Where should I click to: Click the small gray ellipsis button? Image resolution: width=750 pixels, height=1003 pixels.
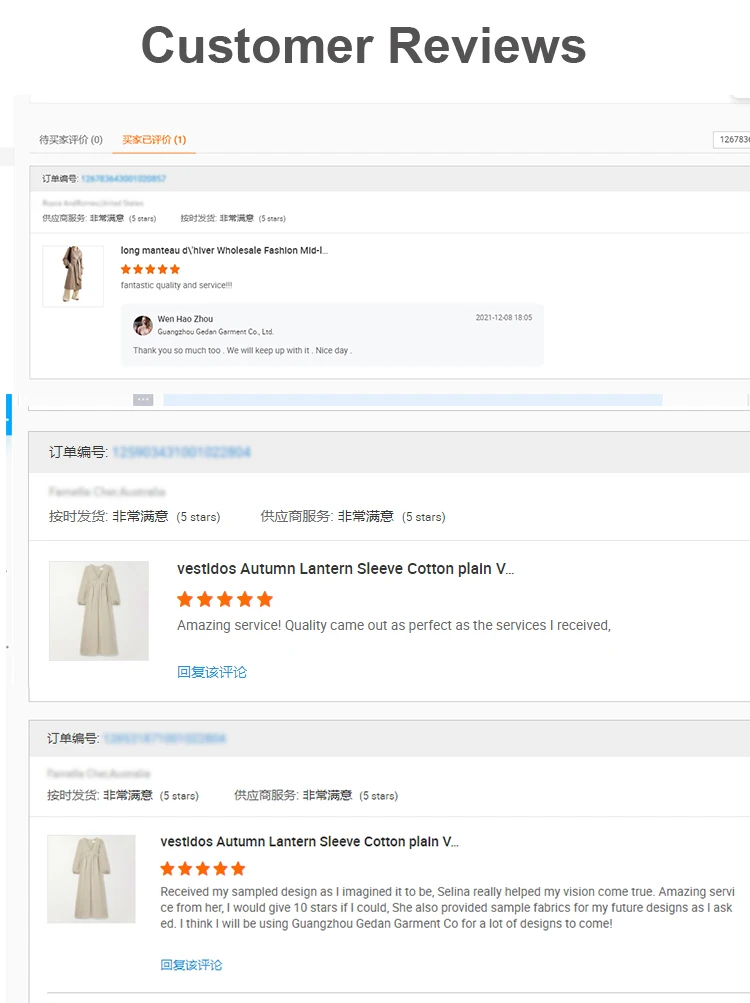(x=143, y=400)
